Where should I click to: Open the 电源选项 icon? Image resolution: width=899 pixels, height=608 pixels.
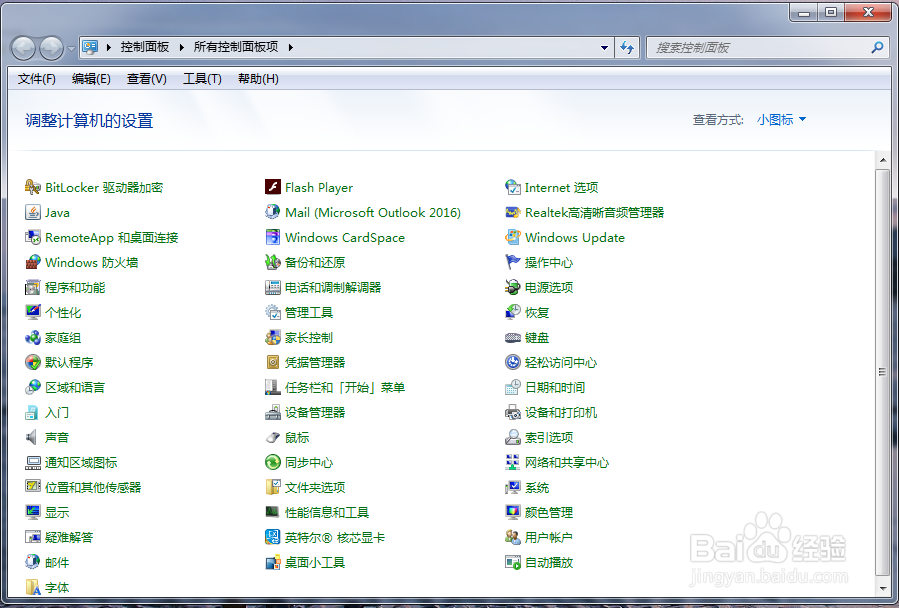512,287
